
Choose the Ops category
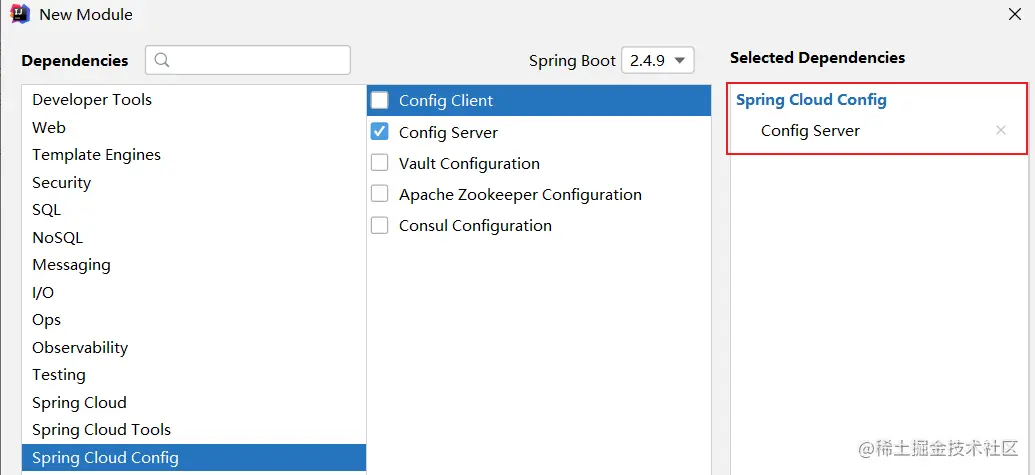(194, 320)
